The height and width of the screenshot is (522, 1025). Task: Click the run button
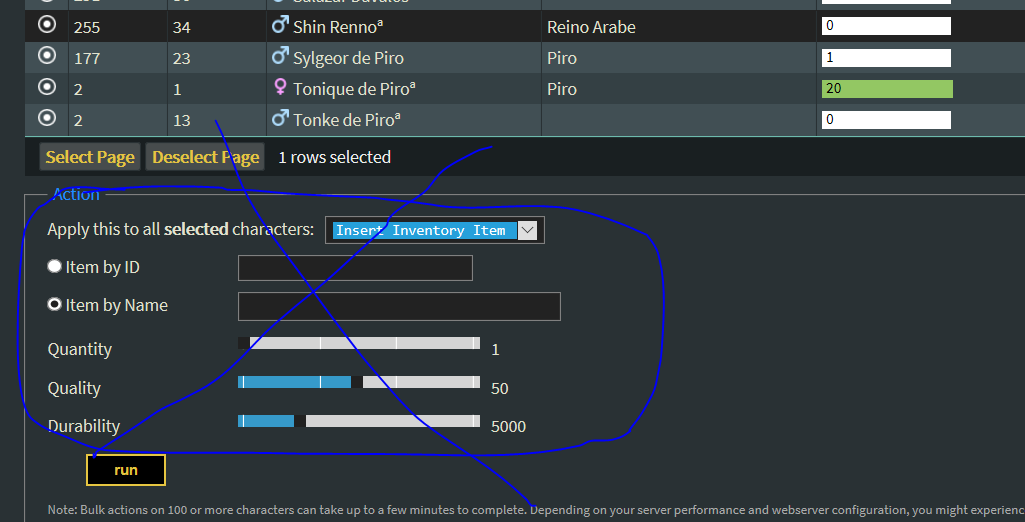[126, 470]
